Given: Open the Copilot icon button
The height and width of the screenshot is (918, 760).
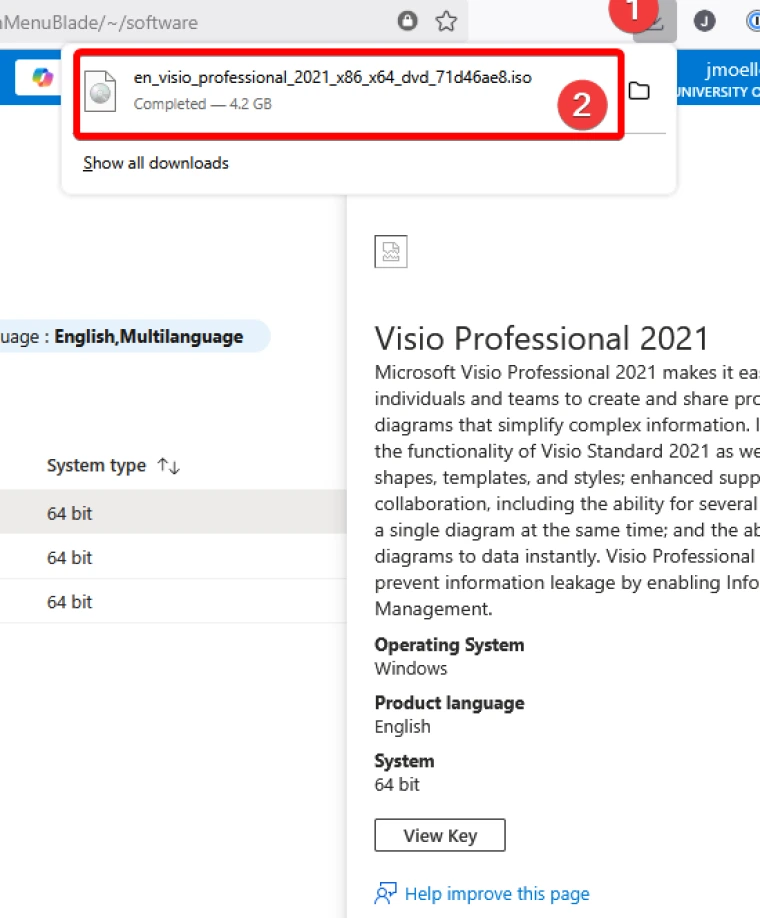Looking at the screenshot, I should click(42, 78).
